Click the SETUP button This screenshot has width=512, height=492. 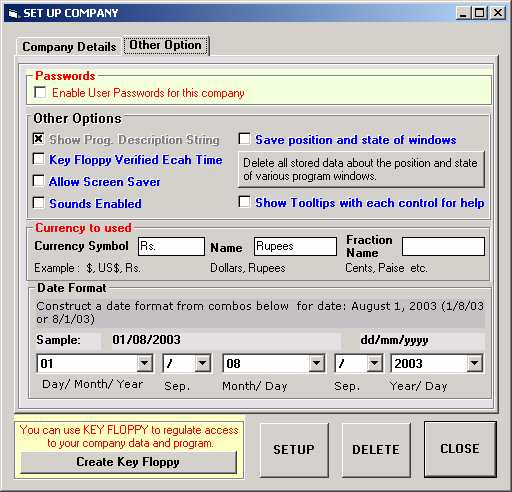click(x=294, y=450)
